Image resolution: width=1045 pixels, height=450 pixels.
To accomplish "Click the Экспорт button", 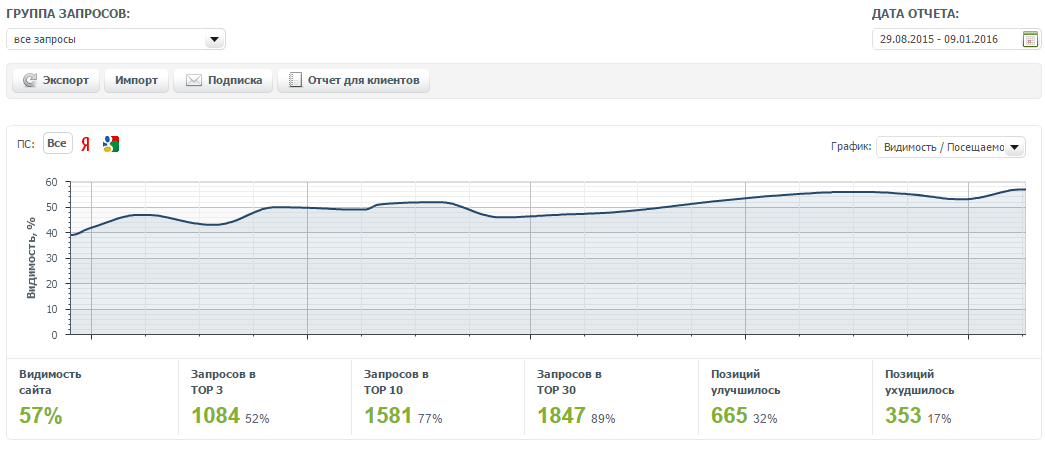I will 56,81.
